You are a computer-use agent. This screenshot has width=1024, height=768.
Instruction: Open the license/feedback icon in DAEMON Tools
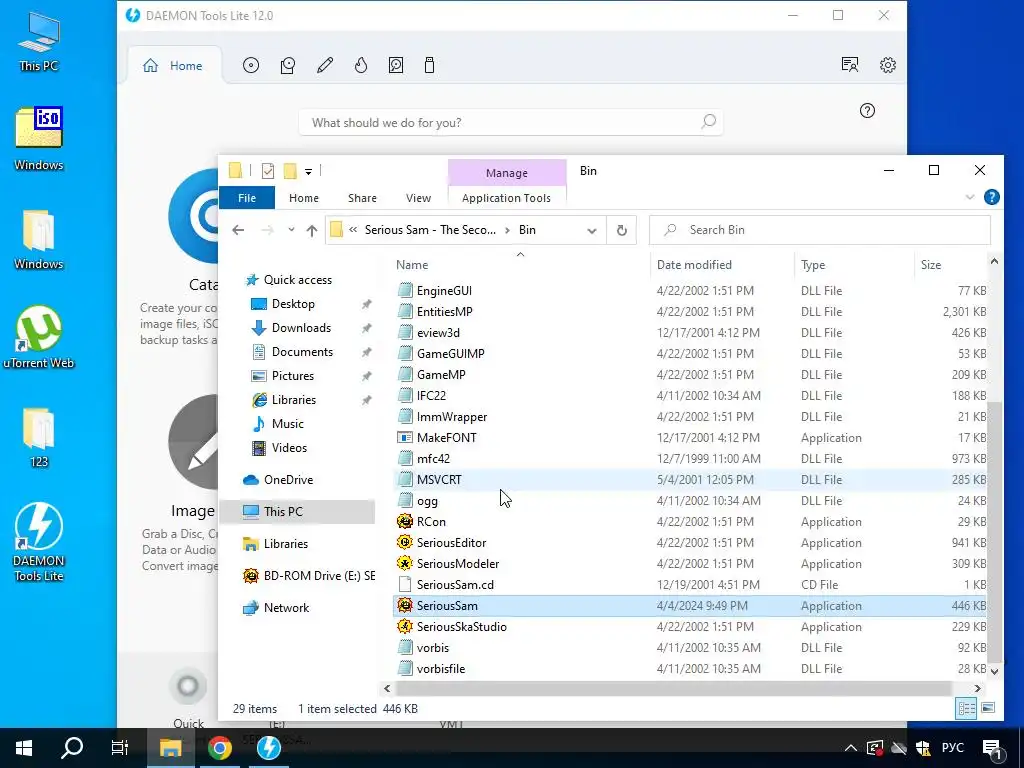[850, 65]
